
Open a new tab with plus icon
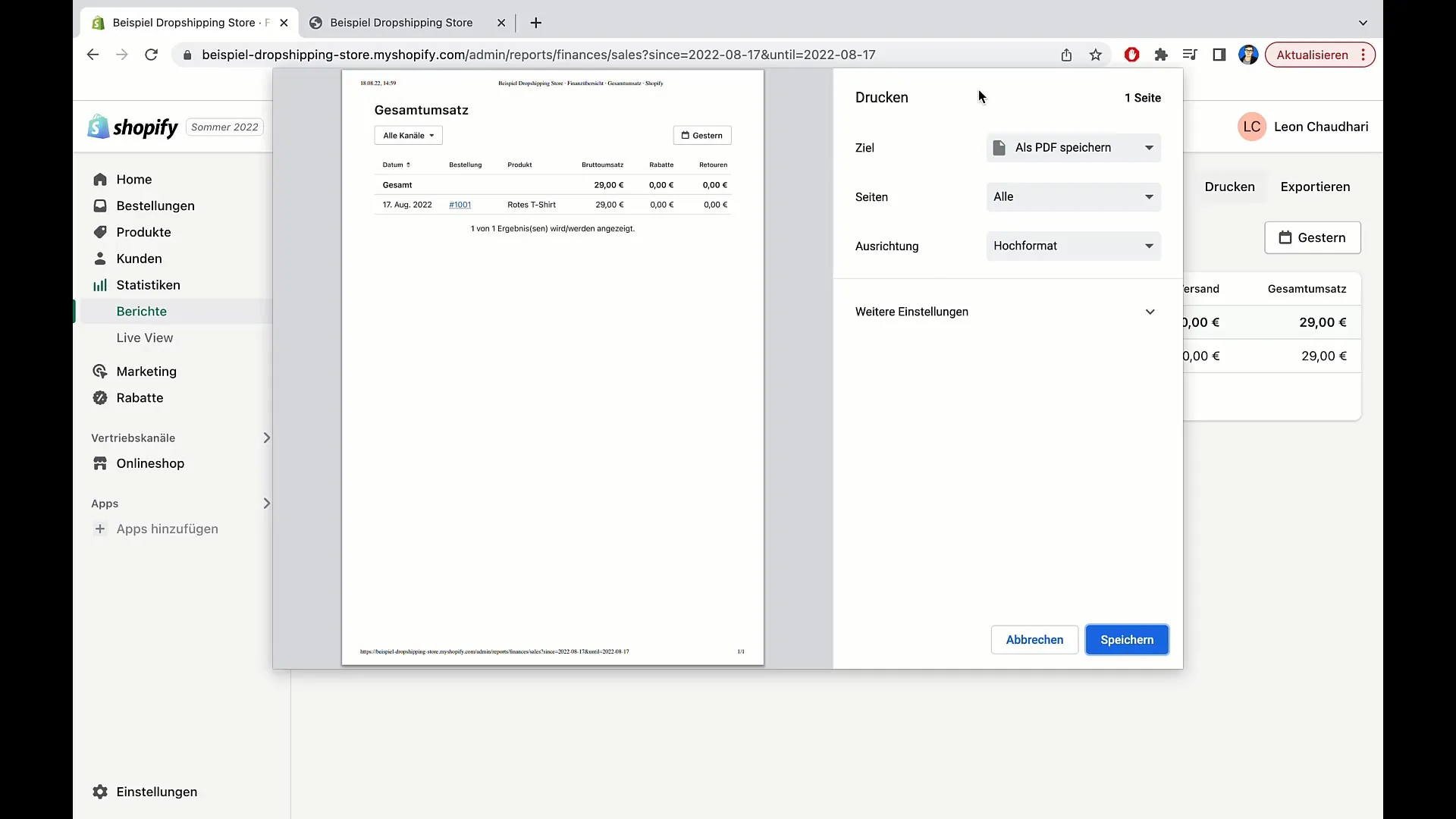535,23
